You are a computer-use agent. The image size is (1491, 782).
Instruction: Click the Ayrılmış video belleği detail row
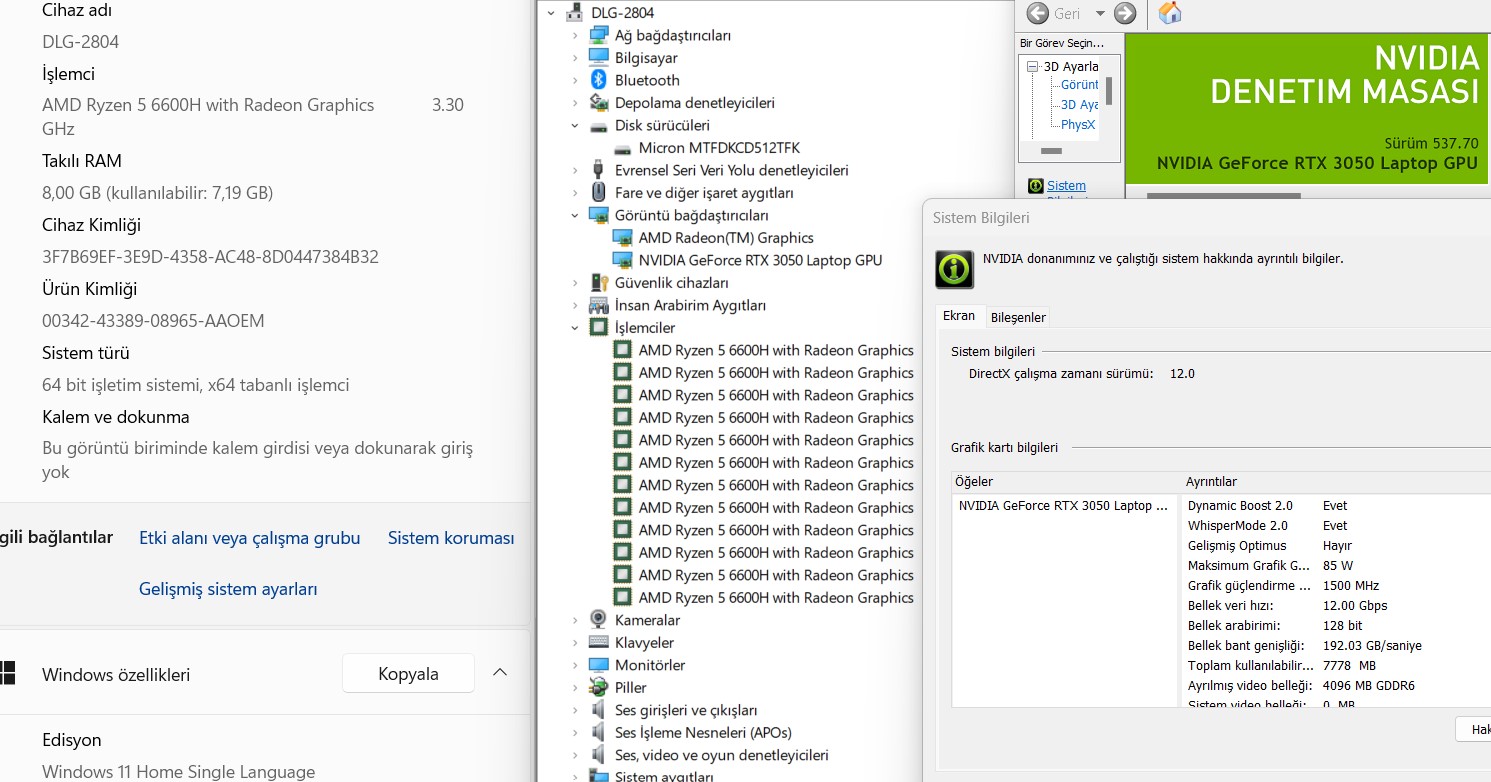coord(1336,686)
